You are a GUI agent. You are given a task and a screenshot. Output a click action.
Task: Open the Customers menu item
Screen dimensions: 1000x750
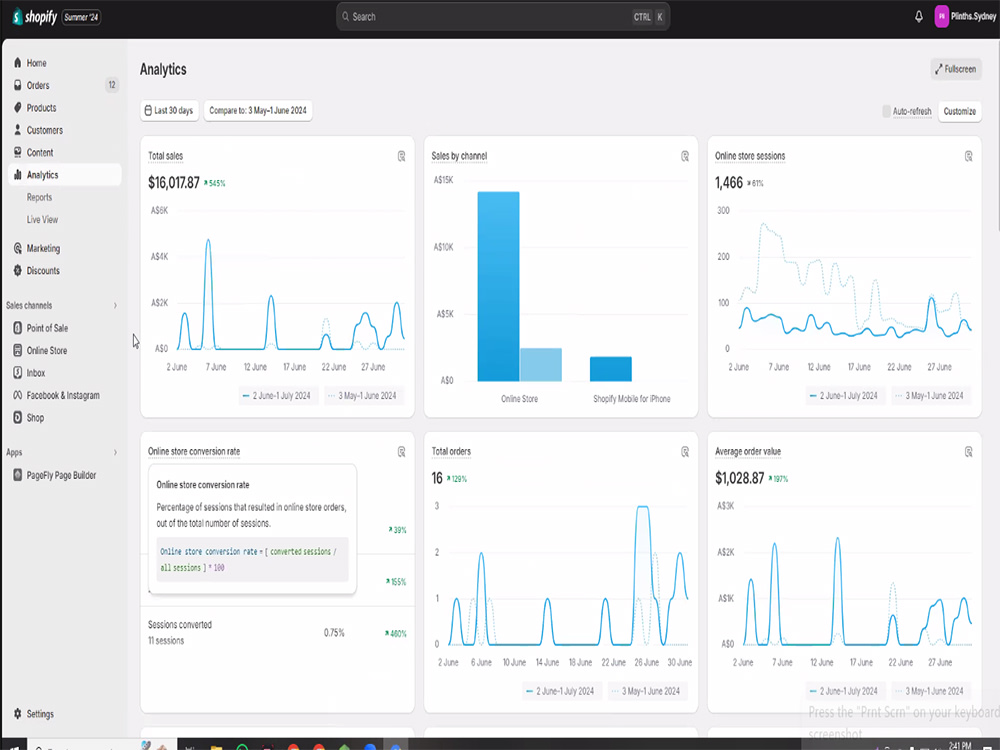click(x=64, y=129)
